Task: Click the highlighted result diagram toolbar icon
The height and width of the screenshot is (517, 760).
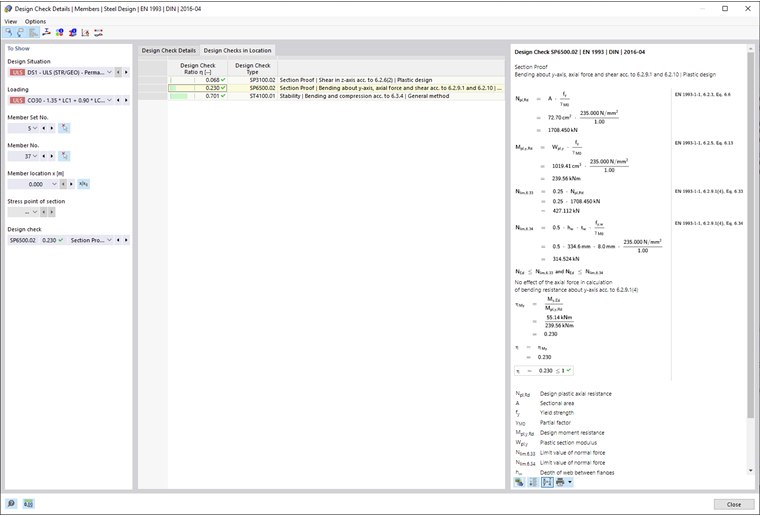Action: tap(33, 32)
